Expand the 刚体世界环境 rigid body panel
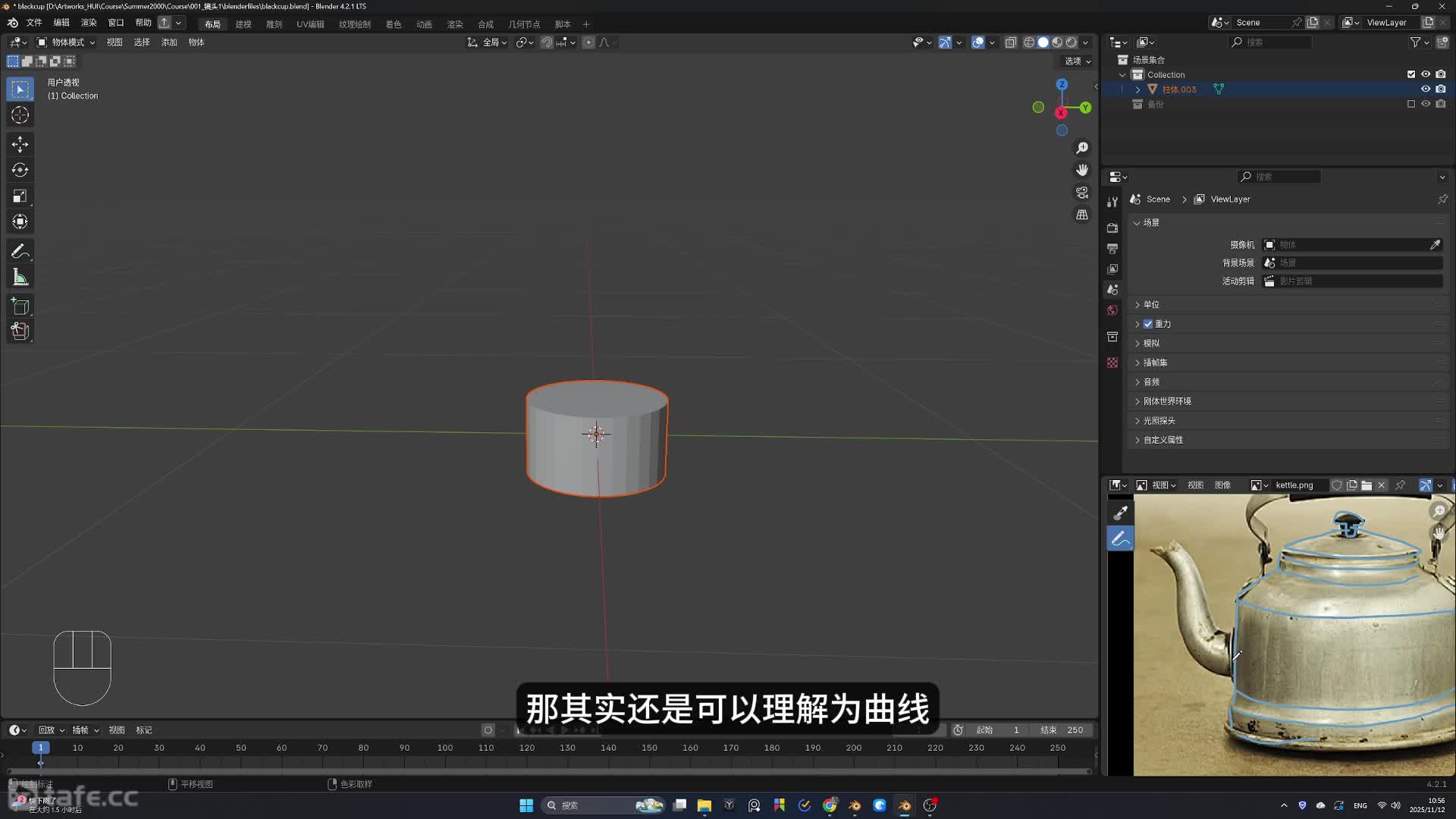This screenshot has width=1456, height=819. [1166, 401]
